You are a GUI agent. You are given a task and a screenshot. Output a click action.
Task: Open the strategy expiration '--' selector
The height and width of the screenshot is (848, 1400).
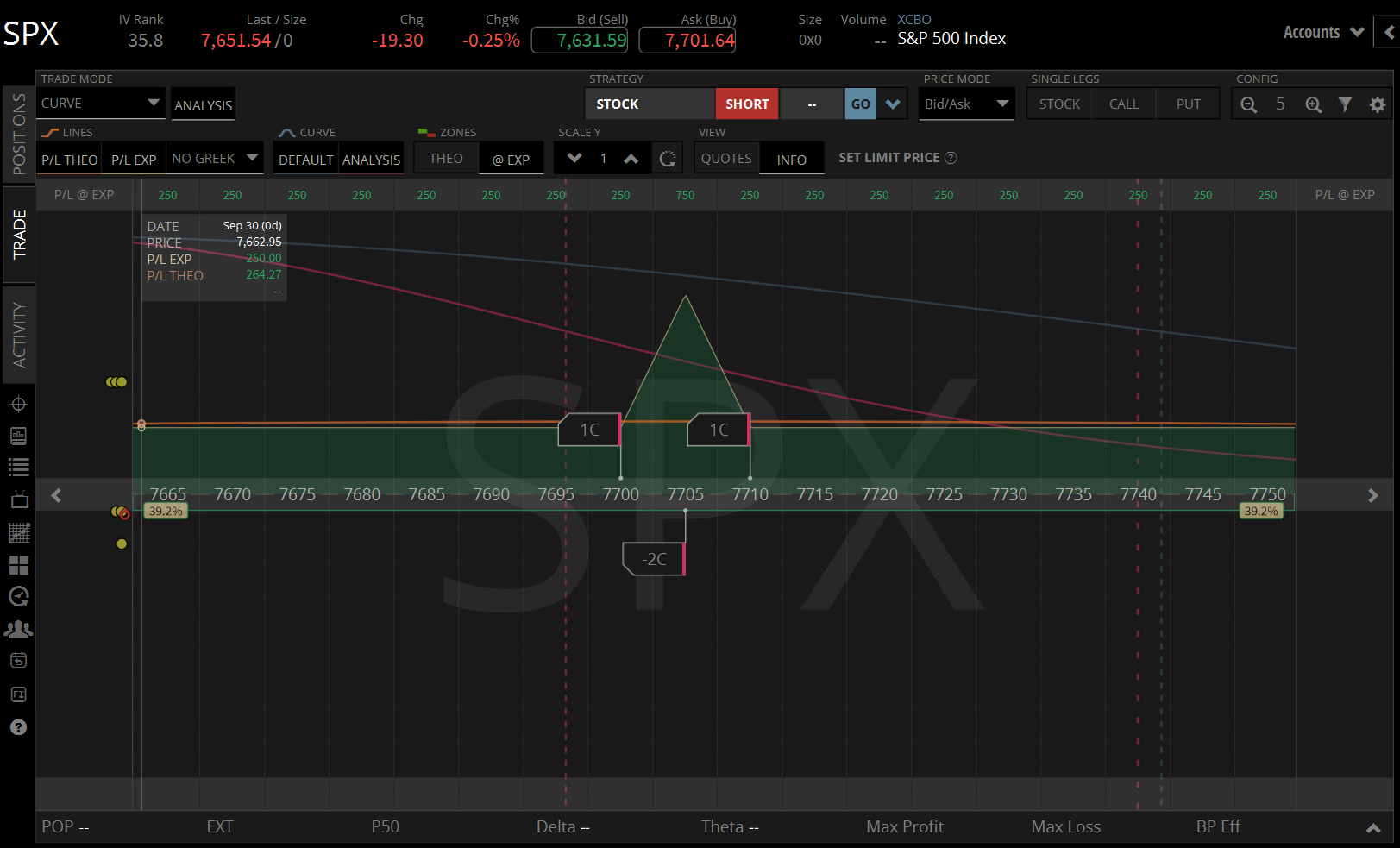pyautogui.click(x=812, y=104)
